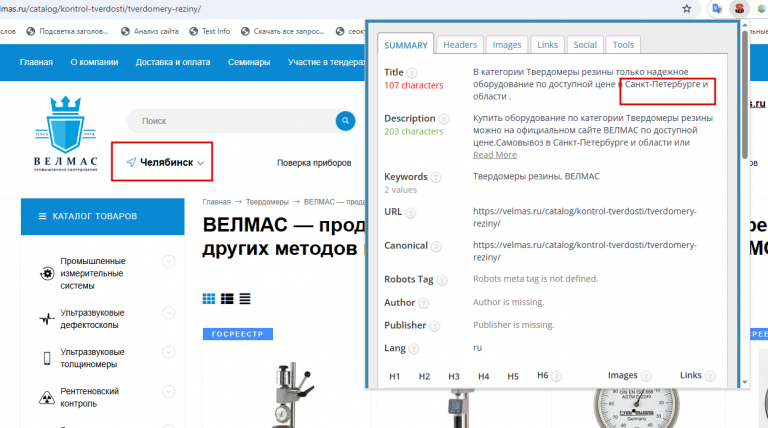This screenshot has height=428, width=768.
Task: Click the КАТАЛОГ ТОВАРОВ header button
Action: point(102,216)
